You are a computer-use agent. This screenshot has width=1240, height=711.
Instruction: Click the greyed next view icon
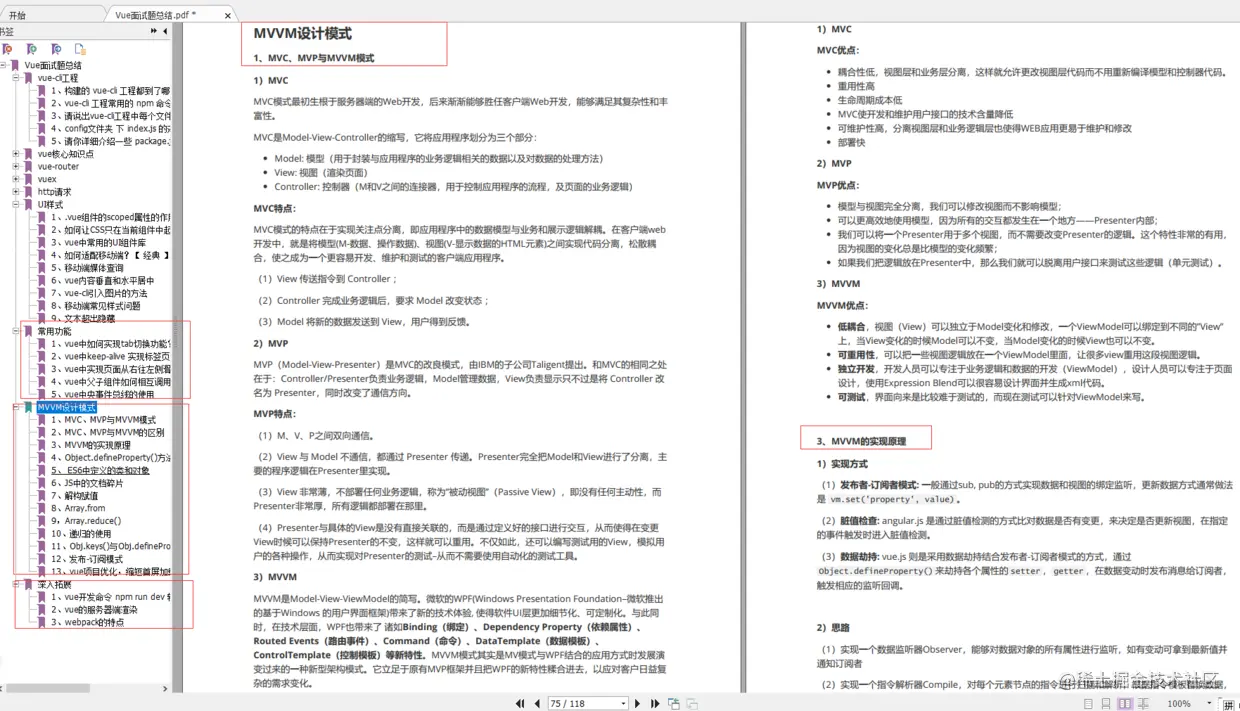tap(692, 703)
